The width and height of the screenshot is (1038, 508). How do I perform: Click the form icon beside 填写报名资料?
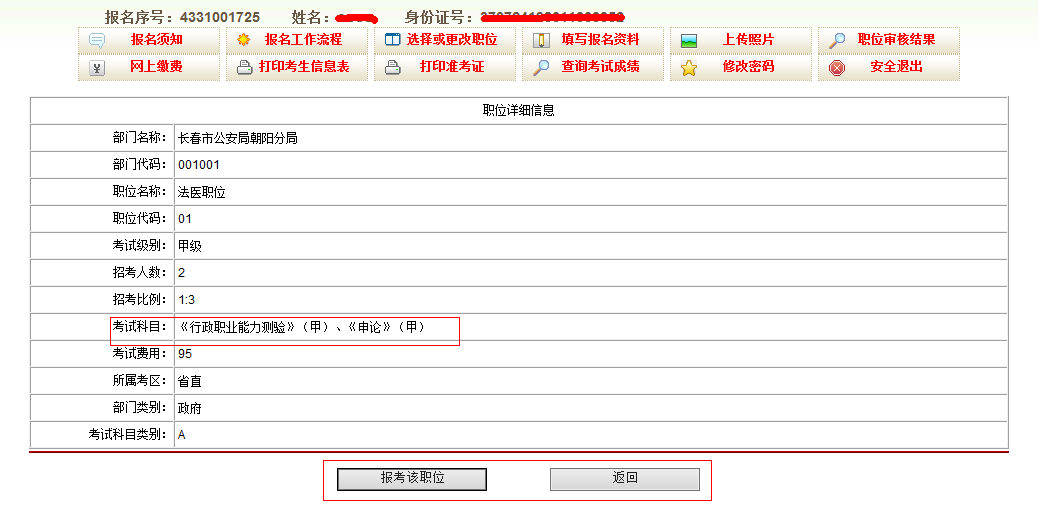click(541, 41)
